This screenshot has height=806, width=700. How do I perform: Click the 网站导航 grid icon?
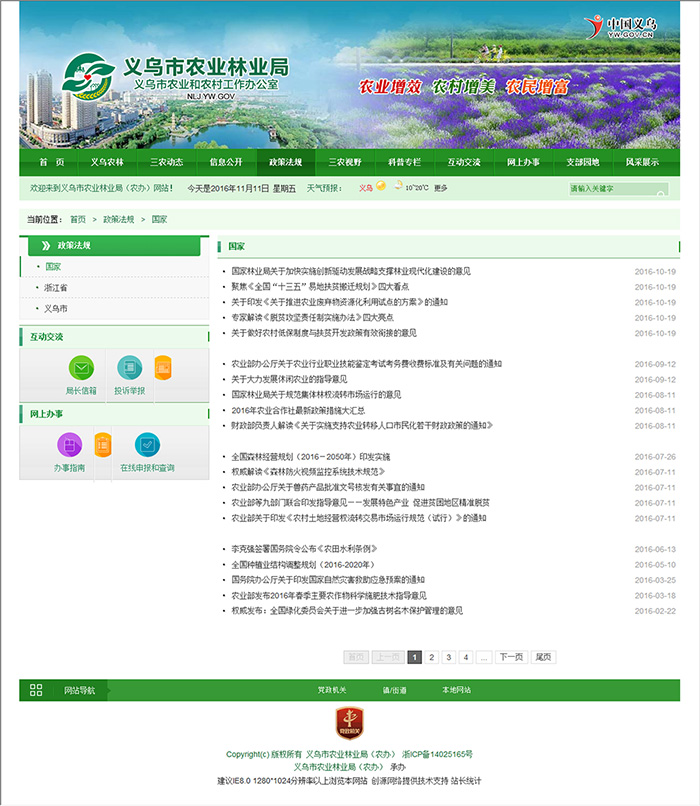pyautogui.click(x=36, y=690)
